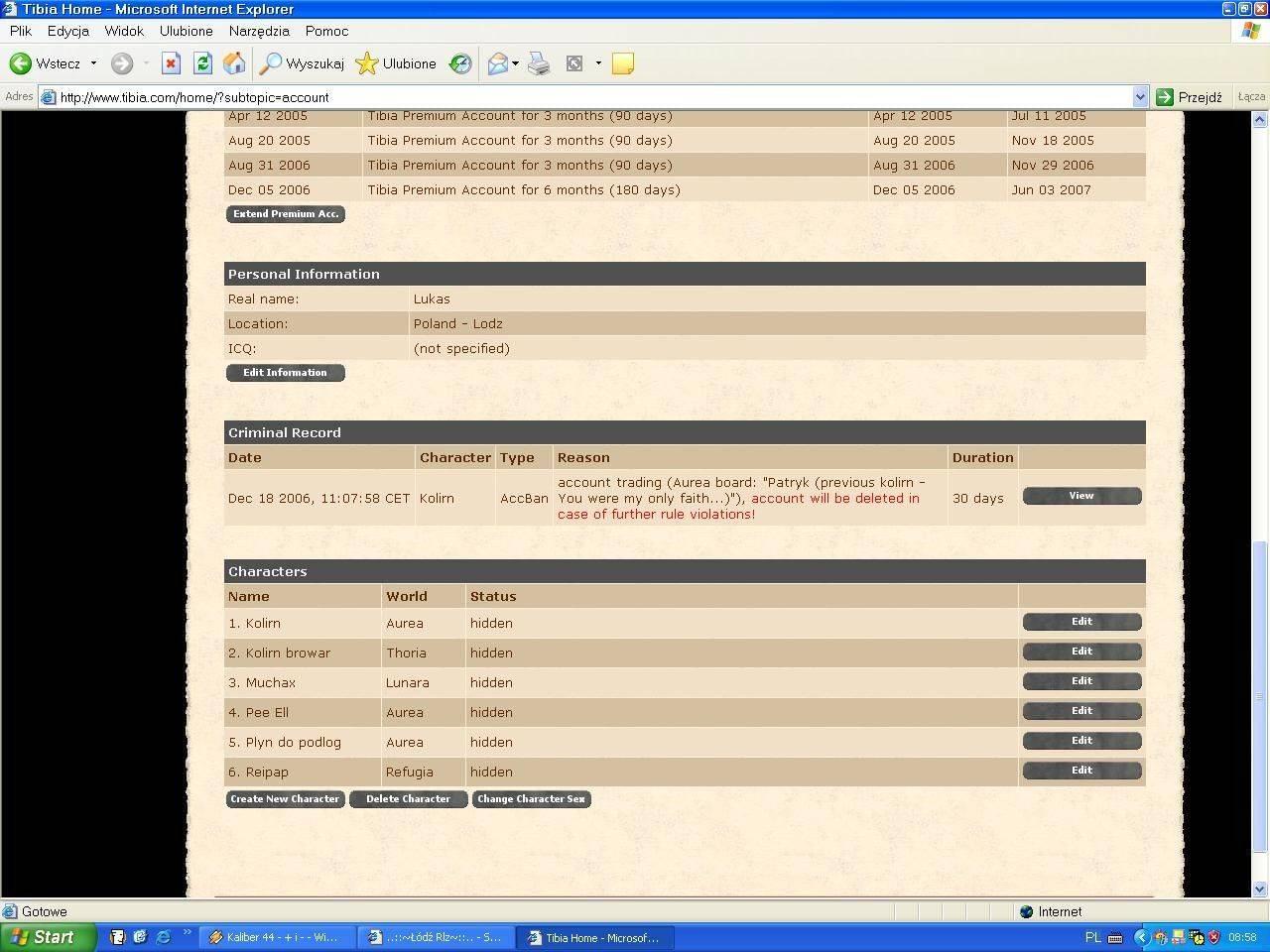Expand hidden tray icons arrow
The height and width of the screenshot is (952, 1270).
(x=1141, y=937)
